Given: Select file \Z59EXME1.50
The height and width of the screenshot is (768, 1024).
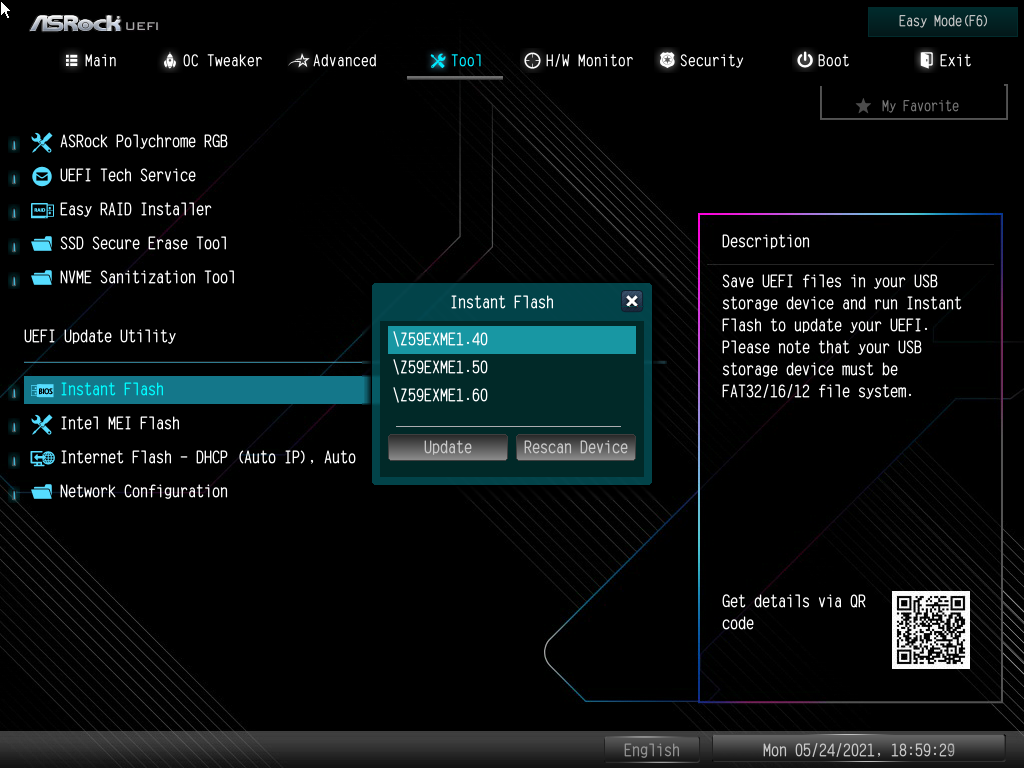Looking at the screenshot, I should 511,368.
